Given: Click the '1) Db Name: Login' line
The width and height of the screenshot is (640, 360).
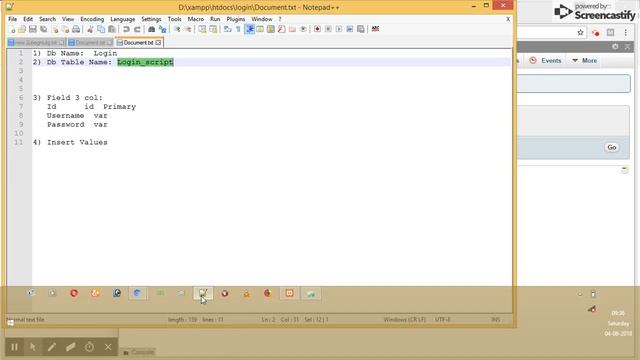Looking at the screenshot, I should click(75, 53).
